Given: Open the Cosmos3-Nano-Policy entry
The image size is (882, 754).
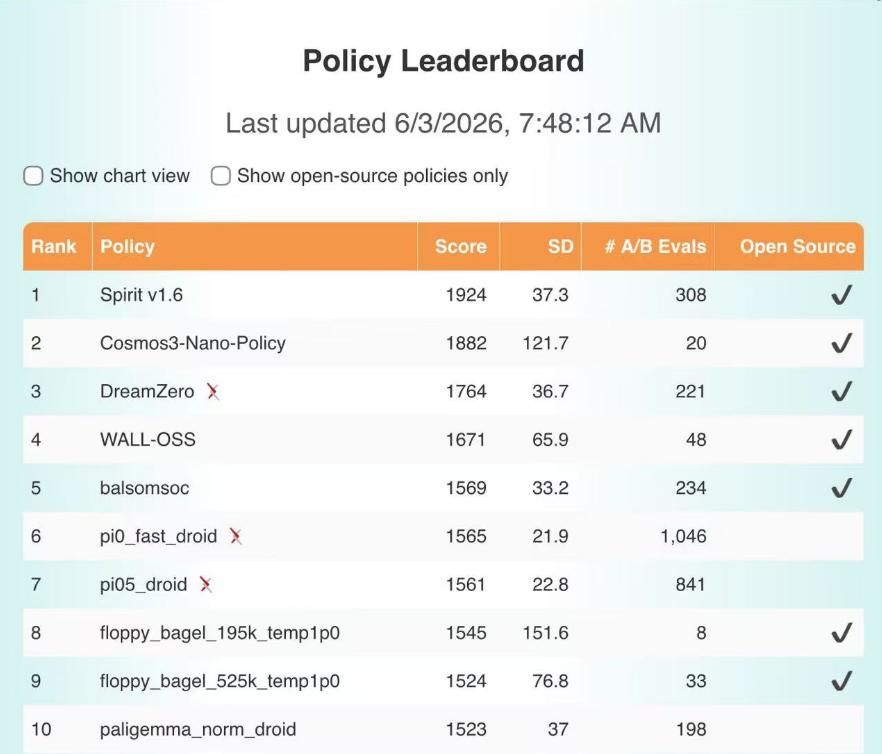Looking at the screenshot, I should coord(193,343).
